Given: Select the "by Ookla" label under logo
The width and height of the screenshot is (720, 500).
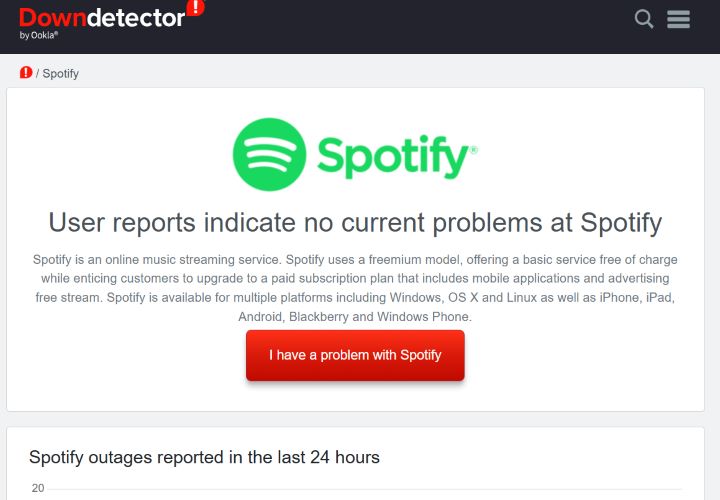Looking at the screenshot, I should point(39,36).
